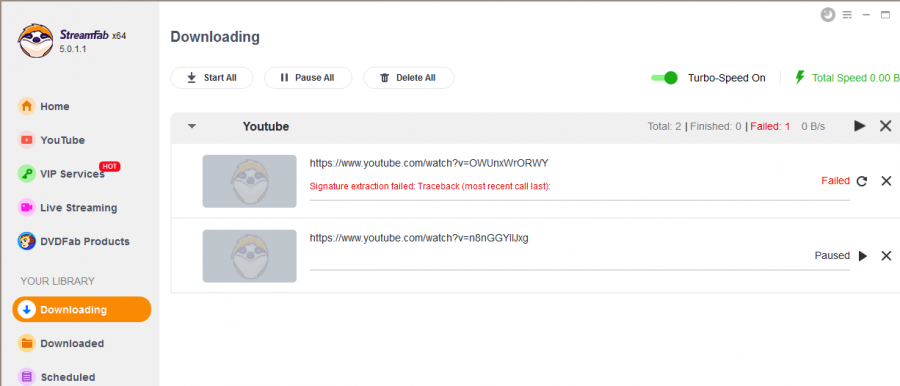Click progress bar of failed OWUnxWrORWY download

tap(580, 200)
